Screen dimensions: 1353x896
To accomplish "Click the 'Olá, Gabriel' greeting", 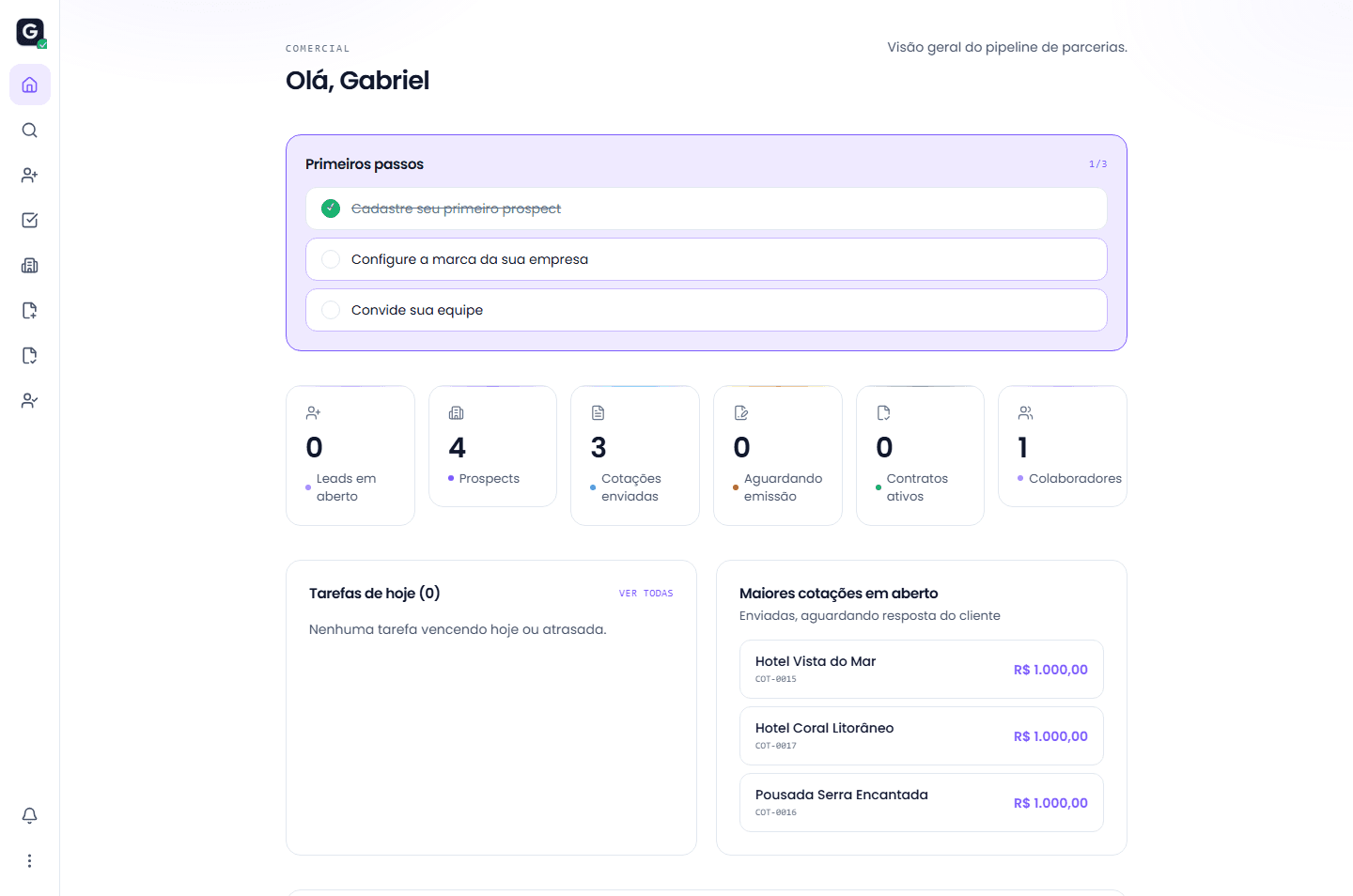I will click(x=358, y=81).
